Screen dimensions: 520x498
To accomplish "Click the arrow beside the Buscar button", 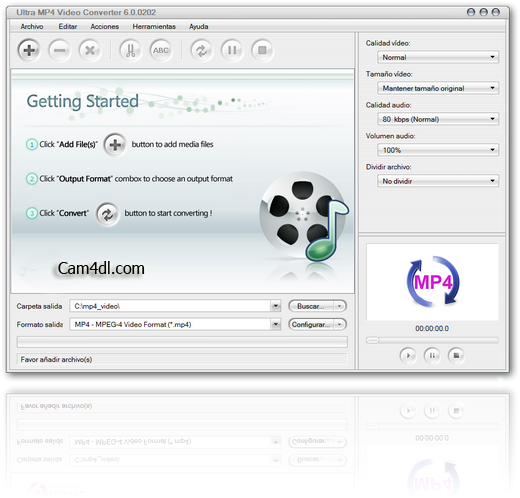I will pyautogui.click(x=339, y=306).
